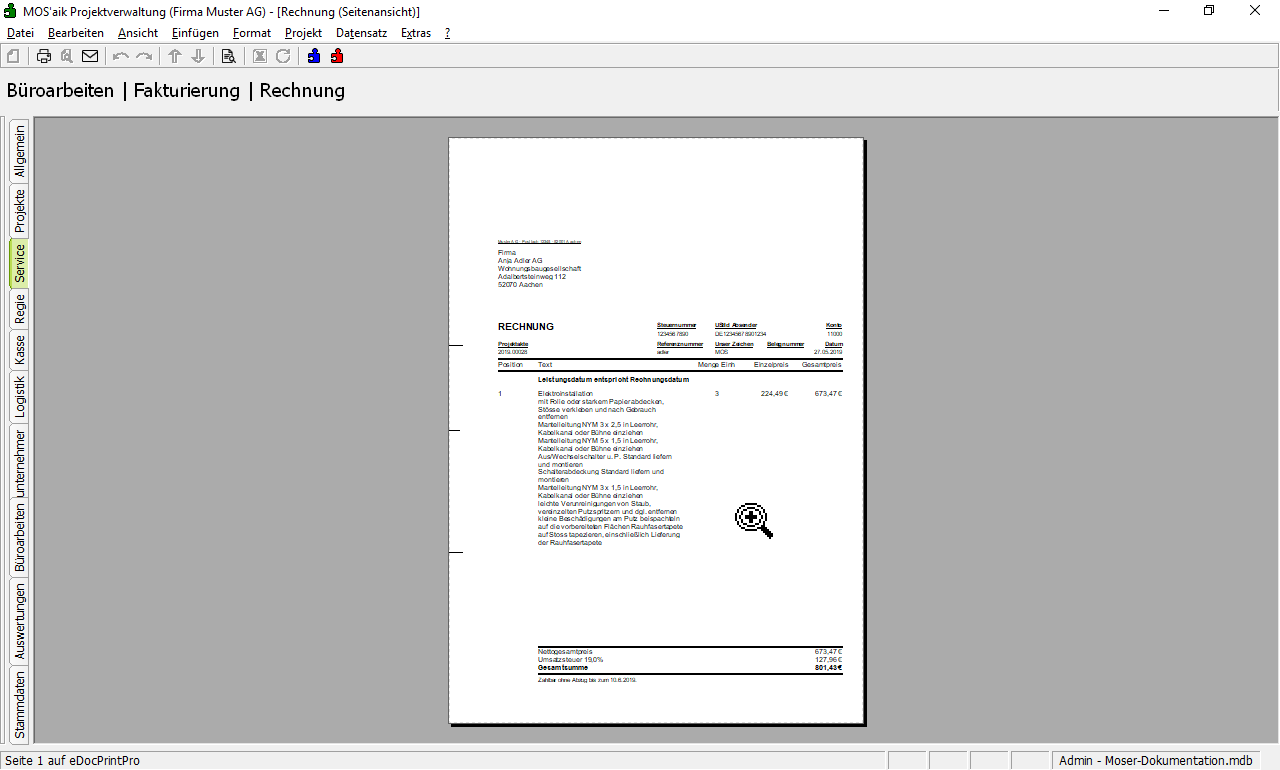Open the Format menu
Screen dimensions: 1280x770
click(252, 33)
